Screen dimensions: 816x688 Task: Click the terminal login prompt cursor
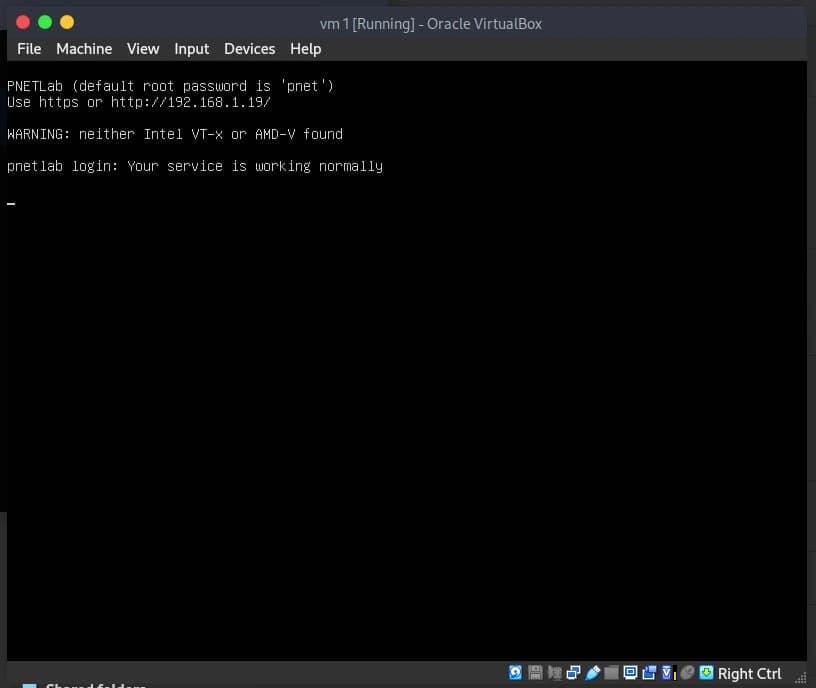(x=11, y=203)
